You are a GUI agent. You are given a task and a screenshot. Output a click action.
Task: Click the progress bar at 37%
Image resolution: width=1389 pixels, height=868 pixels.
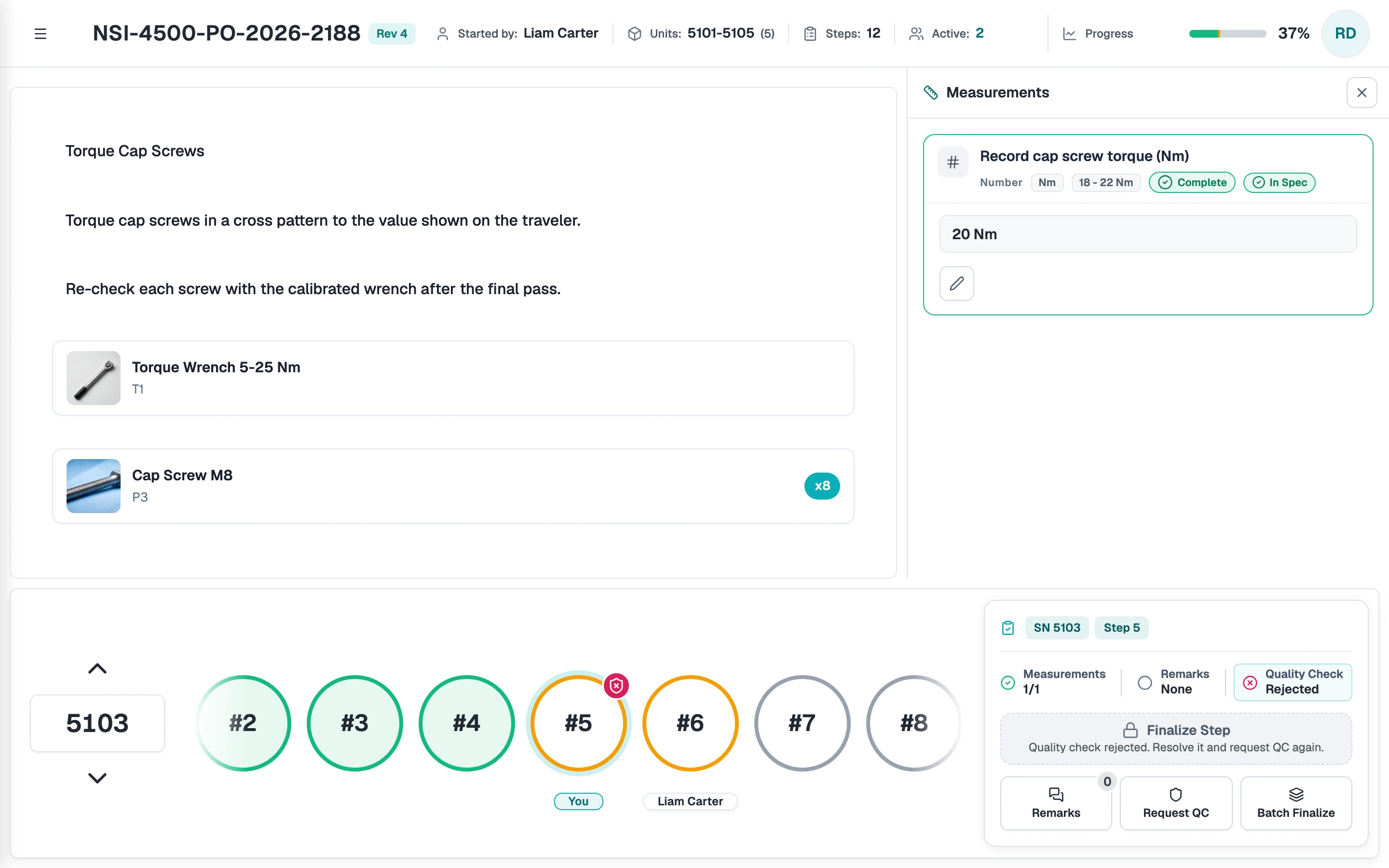coord(1227,34)
